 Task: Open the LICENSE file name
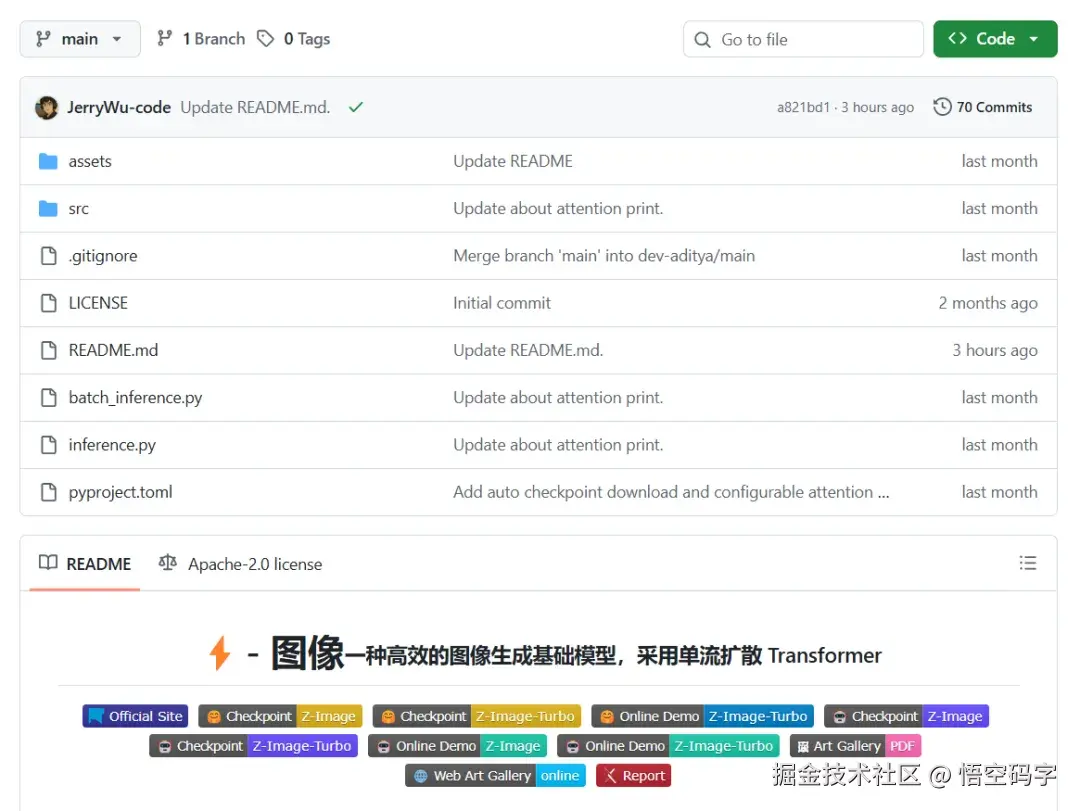(x=98, y=303)
